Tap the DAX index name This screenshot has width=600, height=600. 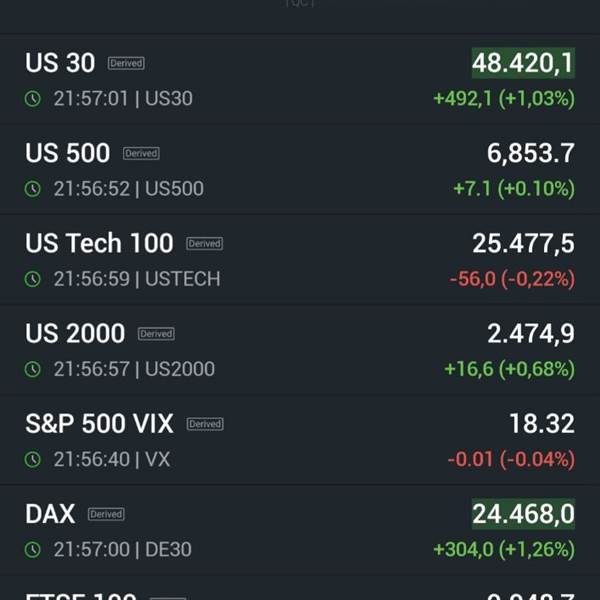pos(50,514)
